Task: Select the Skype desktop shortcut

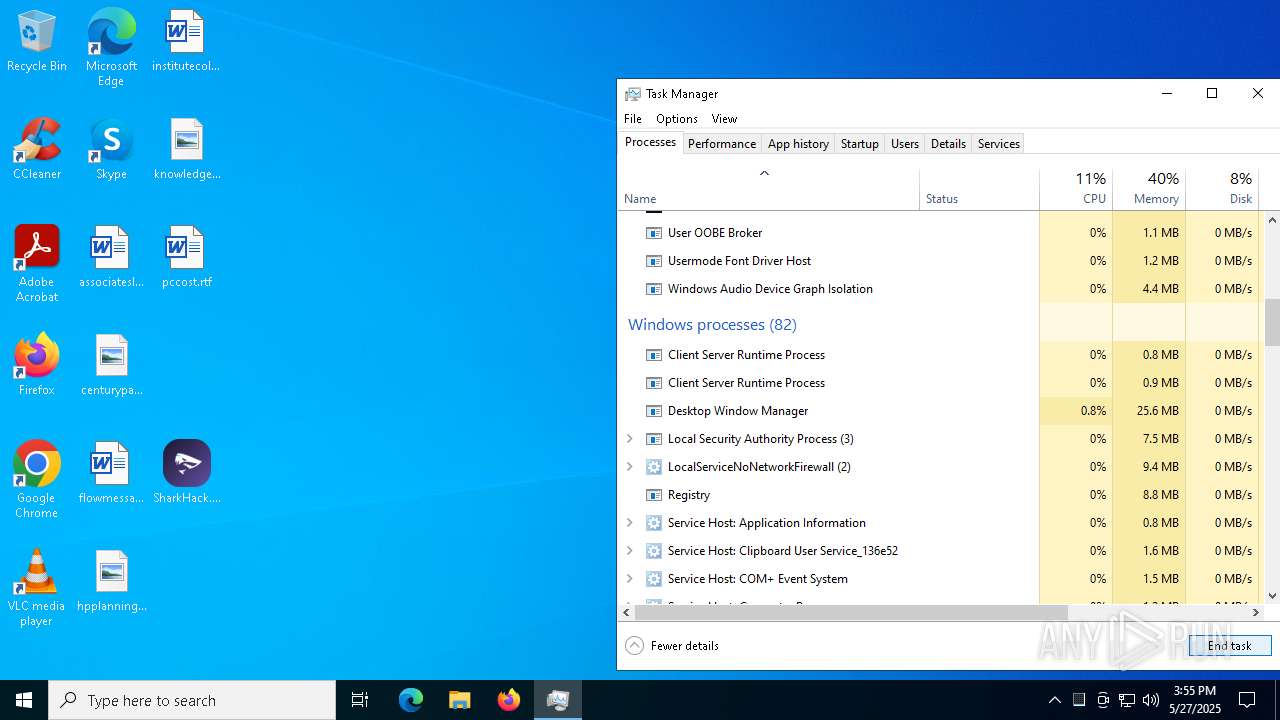Action: click(x=111, y=149)
